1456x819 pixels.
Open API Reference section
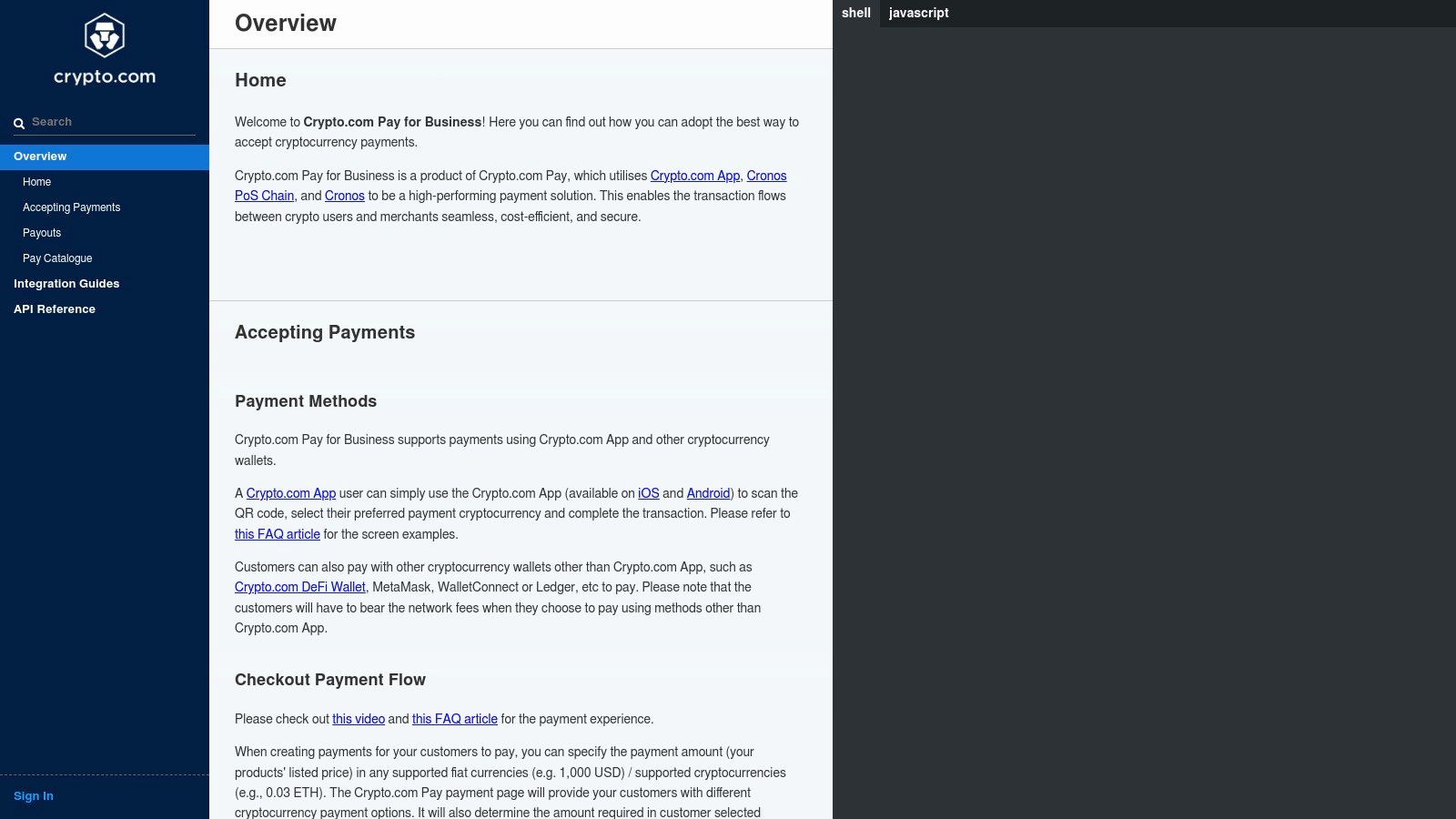click(55, 309)
